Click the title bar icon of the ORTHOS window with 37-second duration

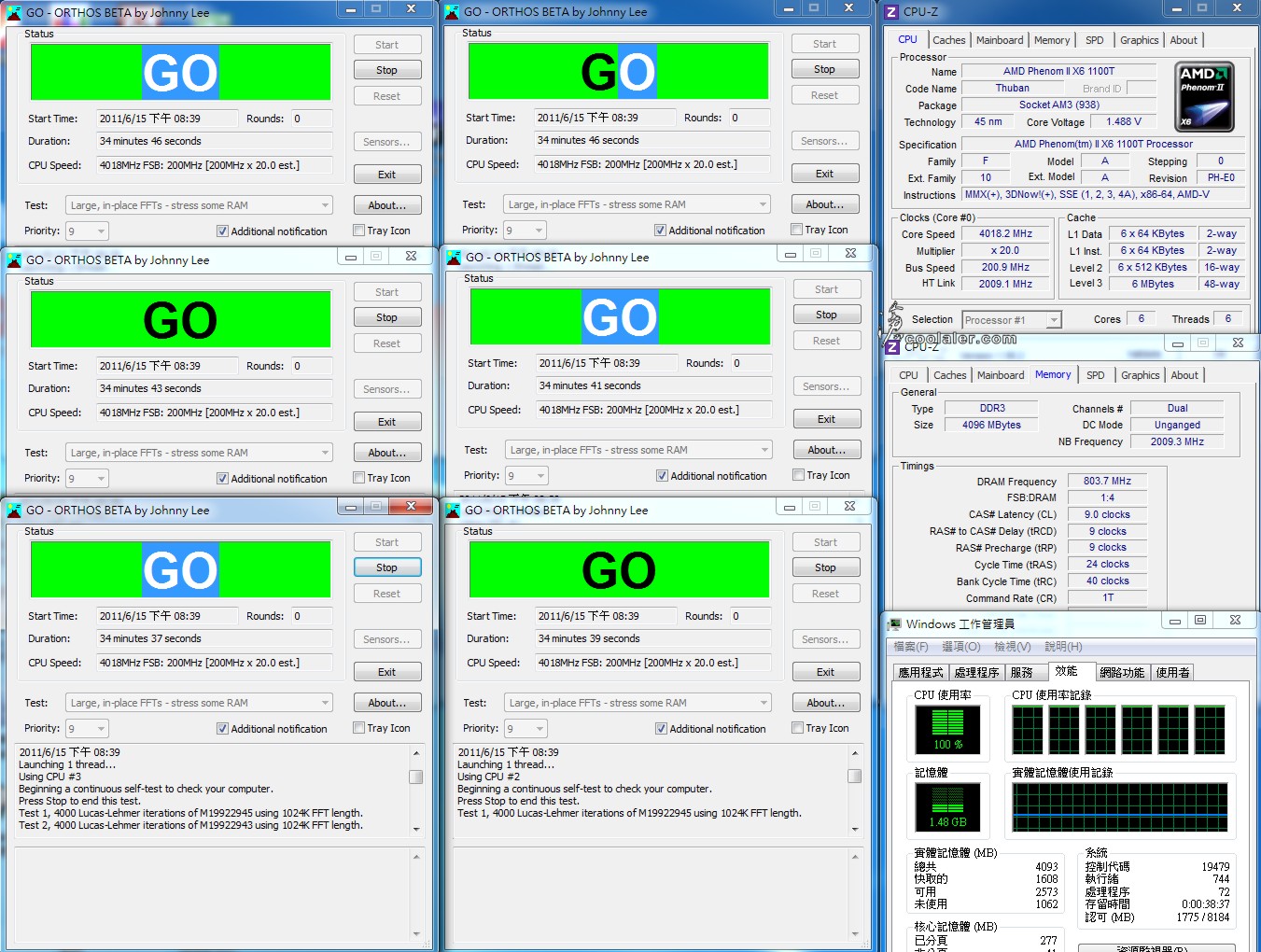(x=14, y=510)
